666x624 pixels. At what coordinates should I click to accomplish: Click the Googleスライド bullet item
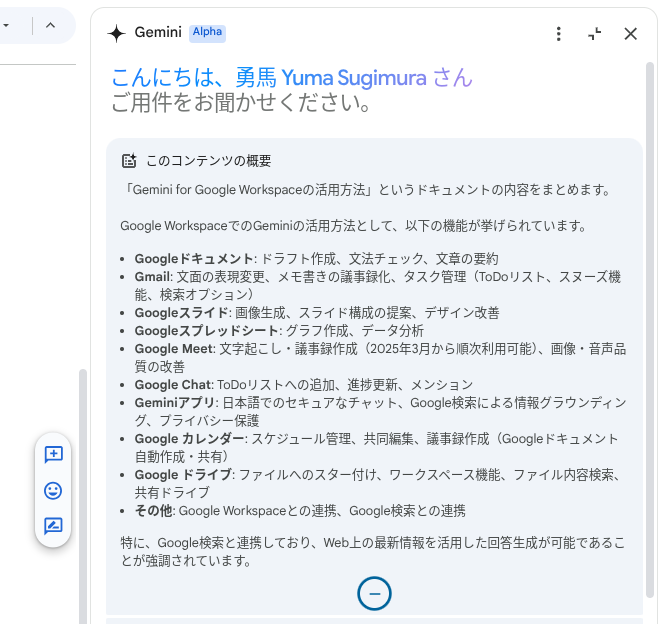tap(317, 313)
